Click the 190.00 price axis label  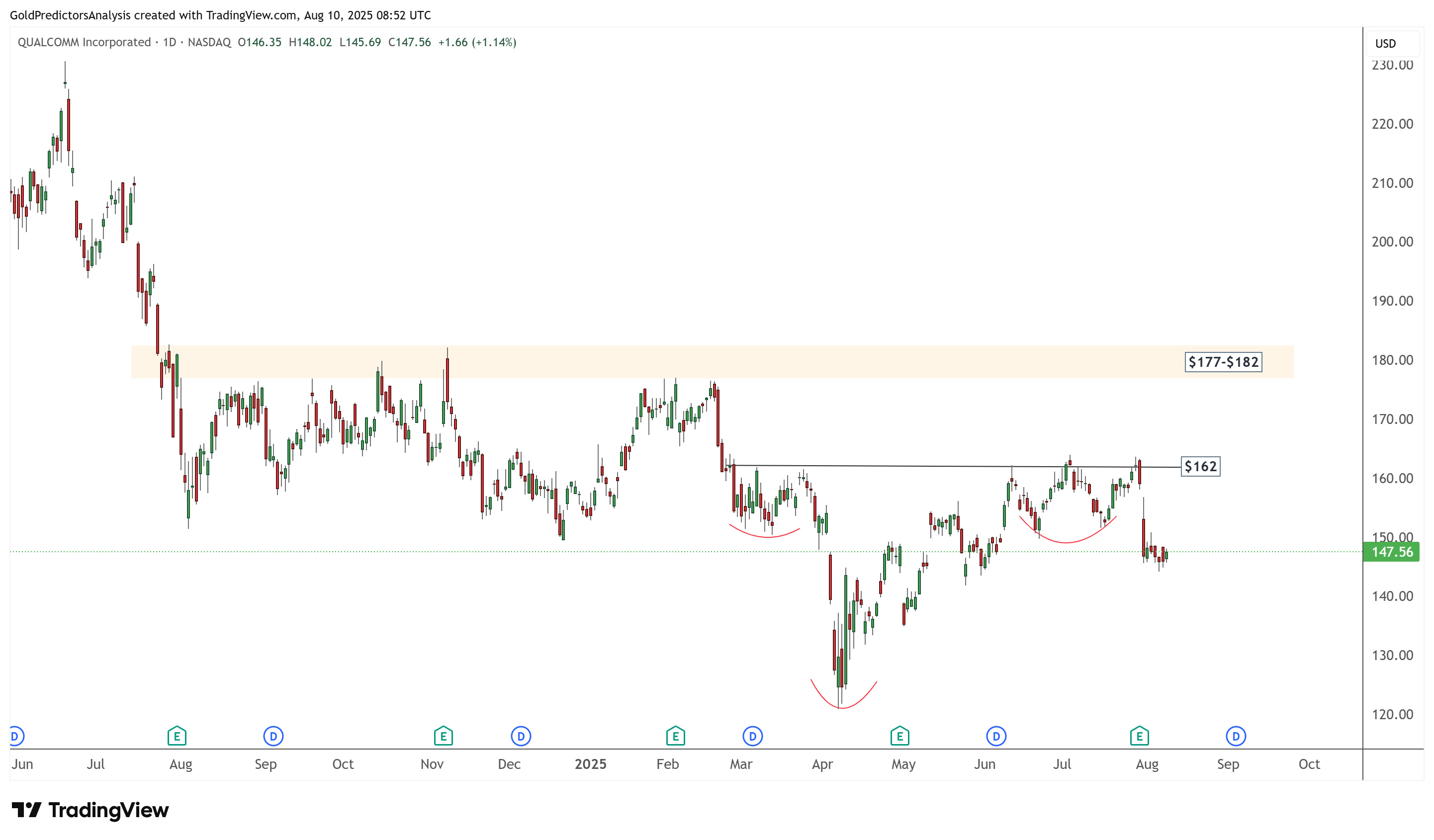pos(1392,301)
